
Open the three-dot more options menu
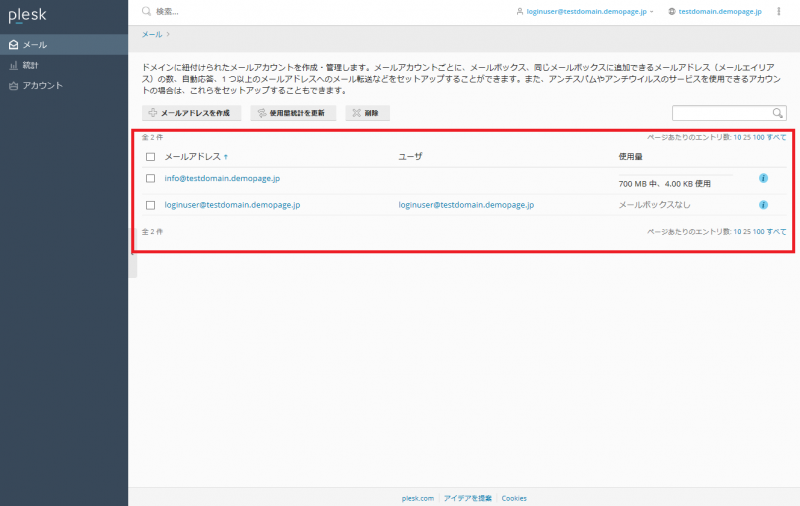[x=778, y=11]
